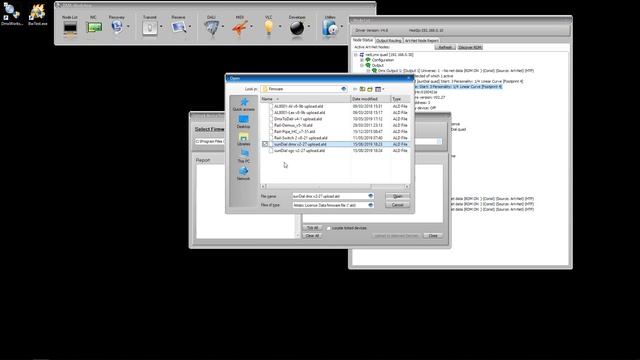Image resolution: width=640 pixels, height=360 pixels.
Task: Select AL8001-Lex upload.ald file
Action: point(300,113)
